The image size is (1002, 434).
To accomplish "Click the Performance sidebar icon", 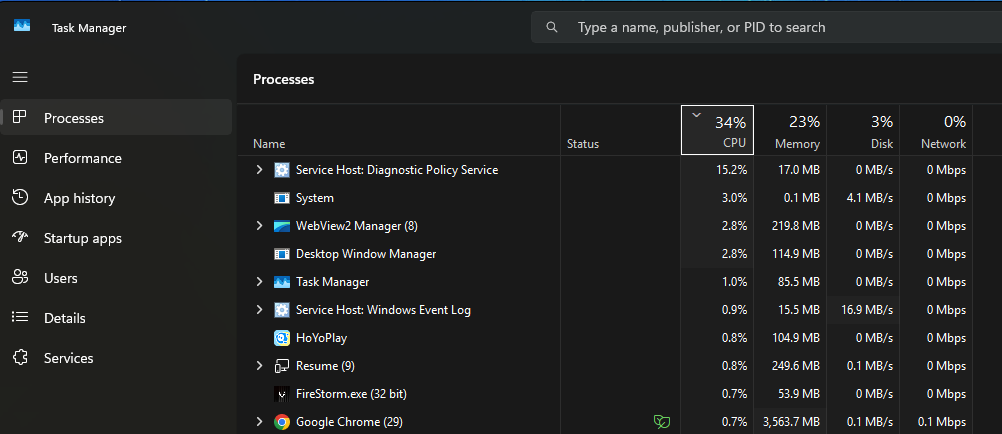I will coord(20,158).
